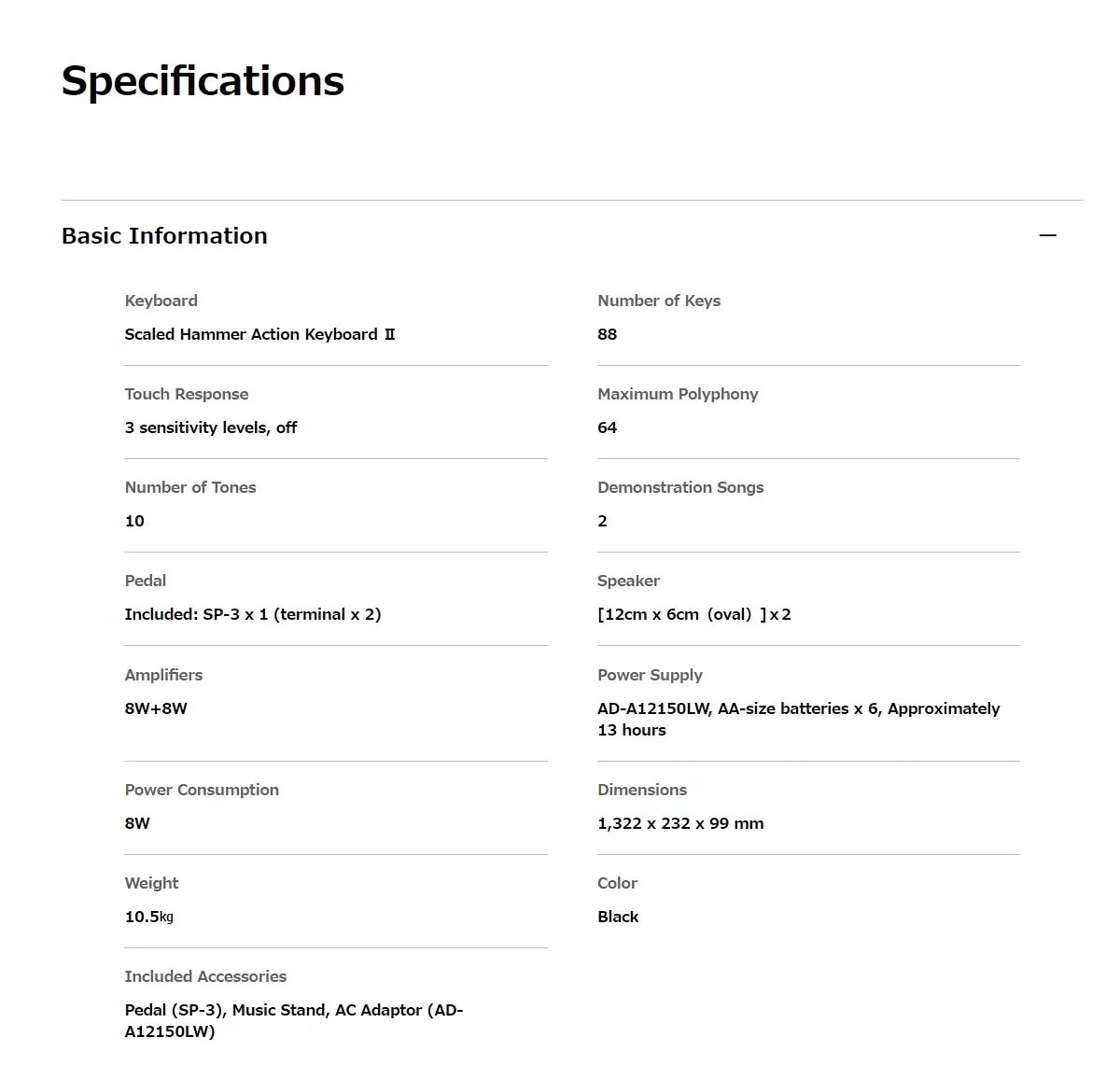This screenshot has width=1120, height=1065.
Task: Collapse Basic Information with the minus icon
Action: coord(1047,235)
